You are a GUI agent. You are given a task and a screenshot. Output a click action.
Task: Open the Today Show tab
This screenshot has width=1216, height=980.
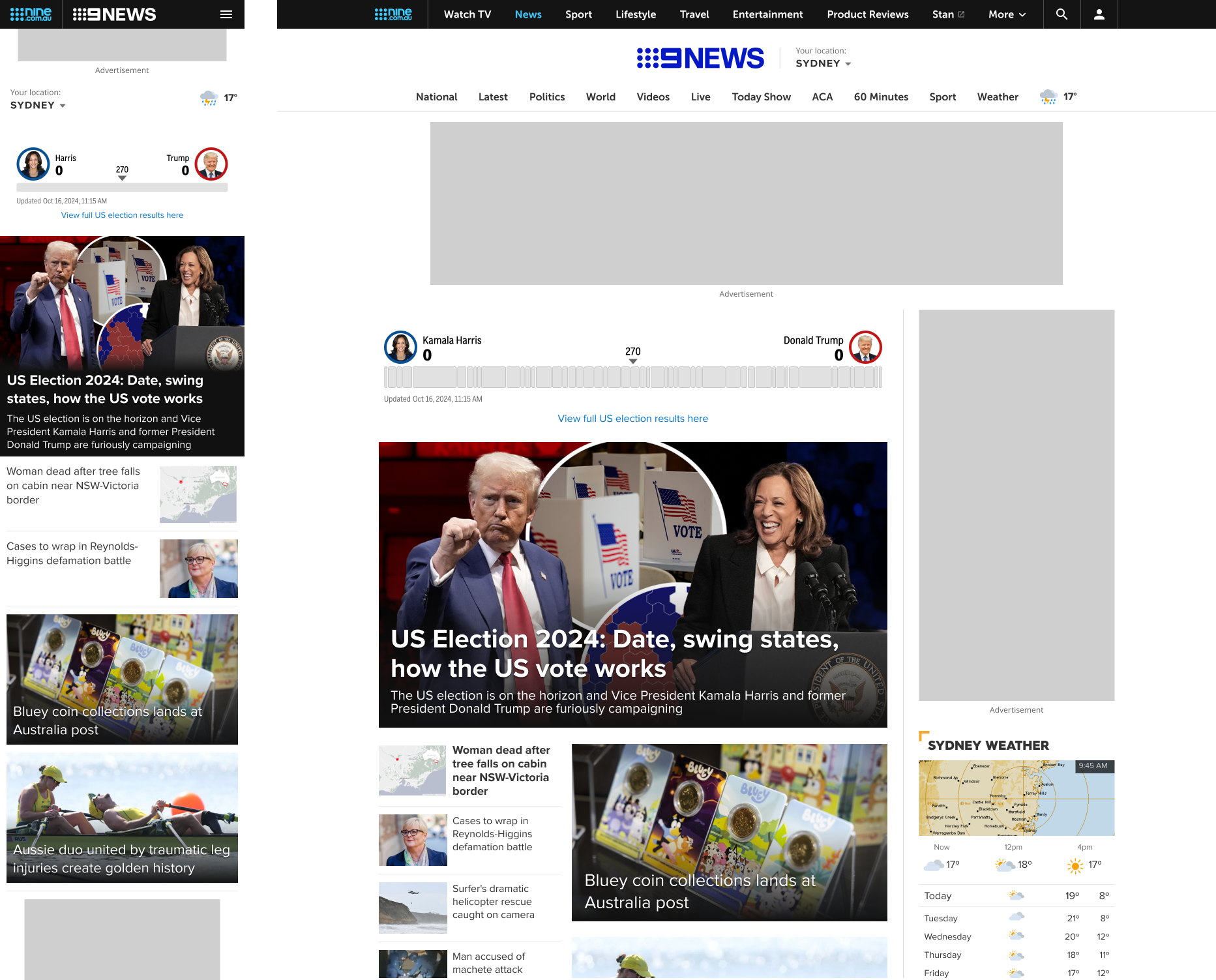point(762,97)
